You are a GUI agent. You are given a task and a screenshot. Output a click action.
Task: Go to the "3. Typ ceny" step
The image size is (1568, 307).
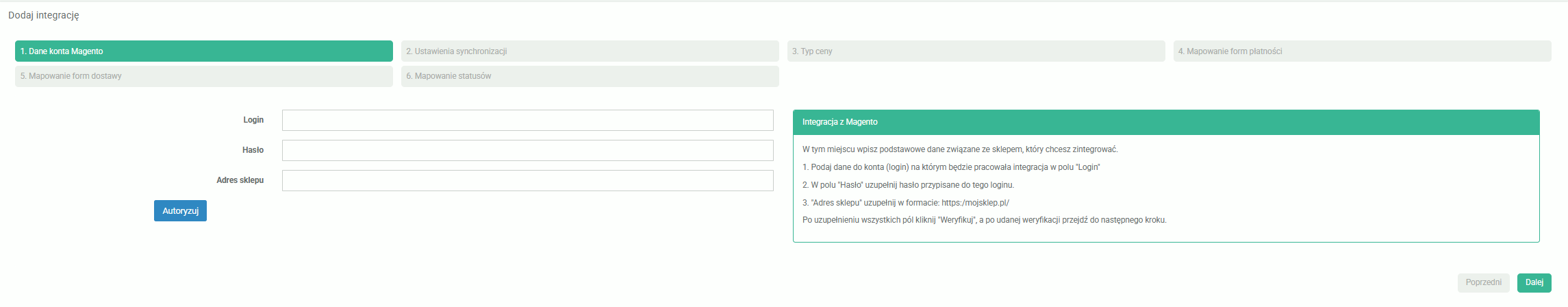(x=976, y=51)
